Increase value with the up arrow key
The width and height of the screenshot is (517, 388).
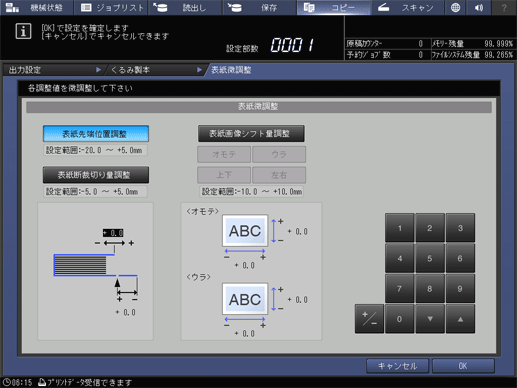460,319
